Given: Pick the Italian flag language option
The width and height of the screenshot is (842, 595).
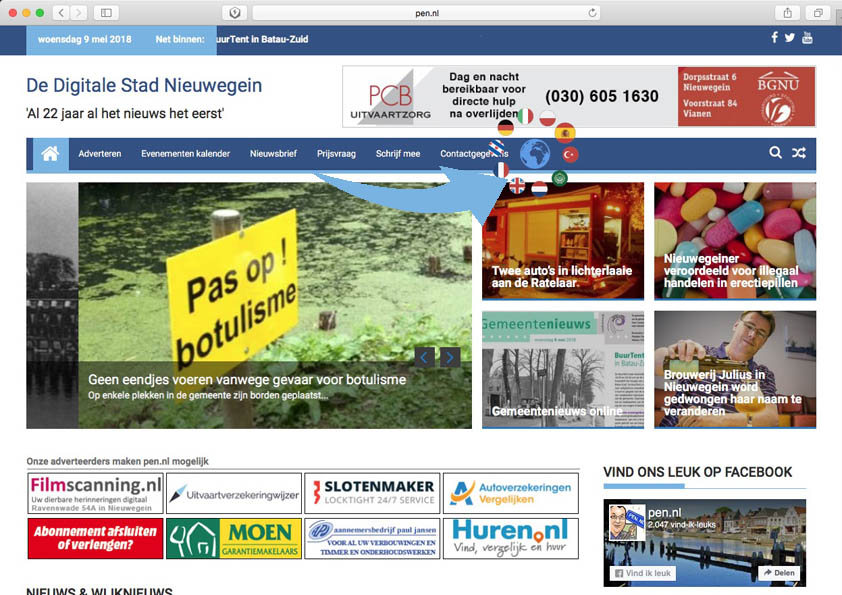Looking at the screenshot, I should click(x=524, y=117).
